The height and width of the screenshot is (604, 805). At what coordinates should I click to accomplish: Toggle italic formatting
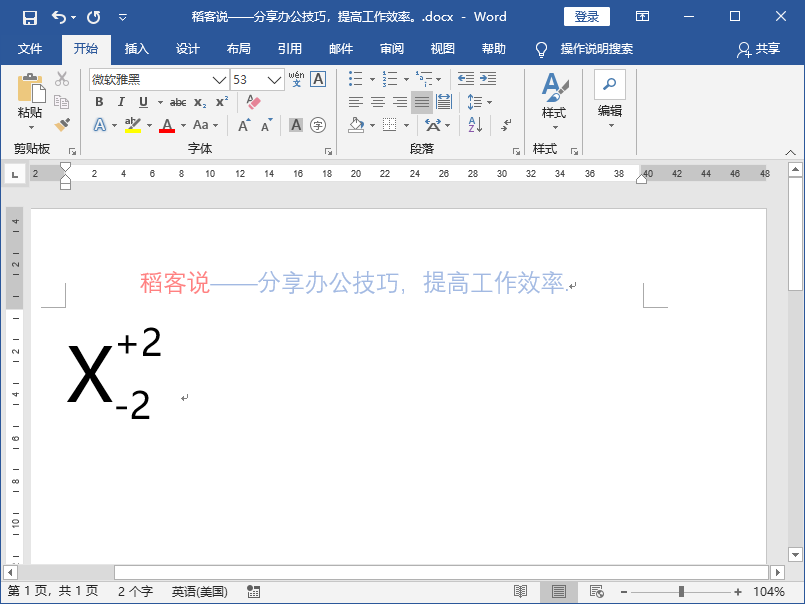pos(121,102)
